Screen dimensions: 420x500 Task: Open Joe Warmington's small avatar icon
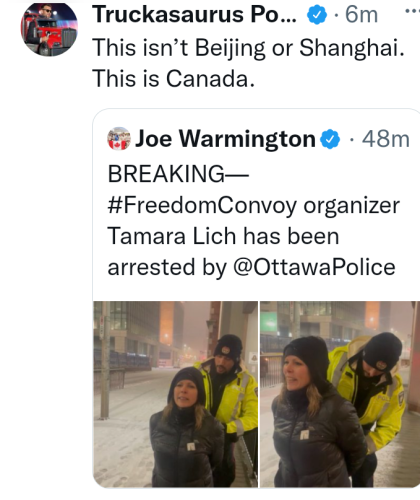pos(119,139)
